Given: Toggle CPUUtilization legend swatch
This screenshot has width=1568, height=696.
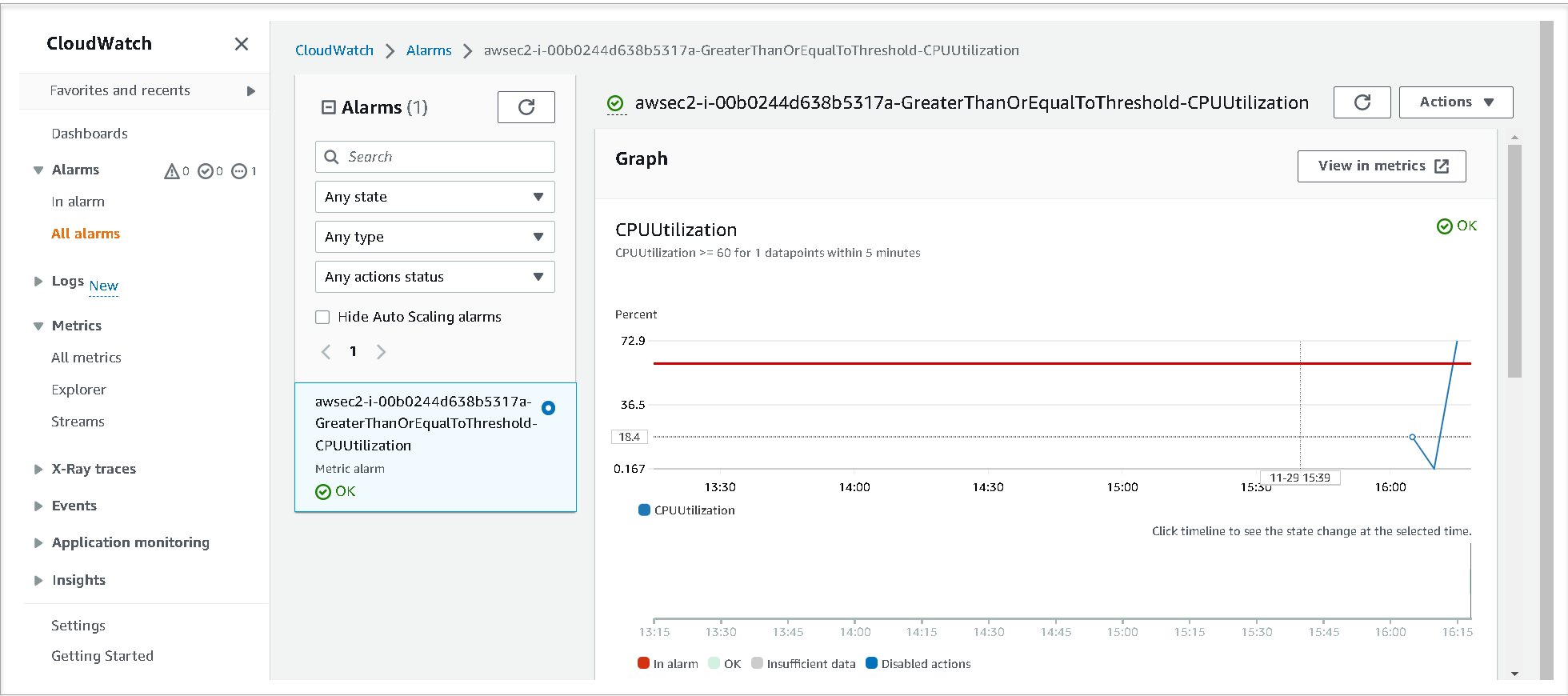Looking at the screenshot, I should click(644, 510).
